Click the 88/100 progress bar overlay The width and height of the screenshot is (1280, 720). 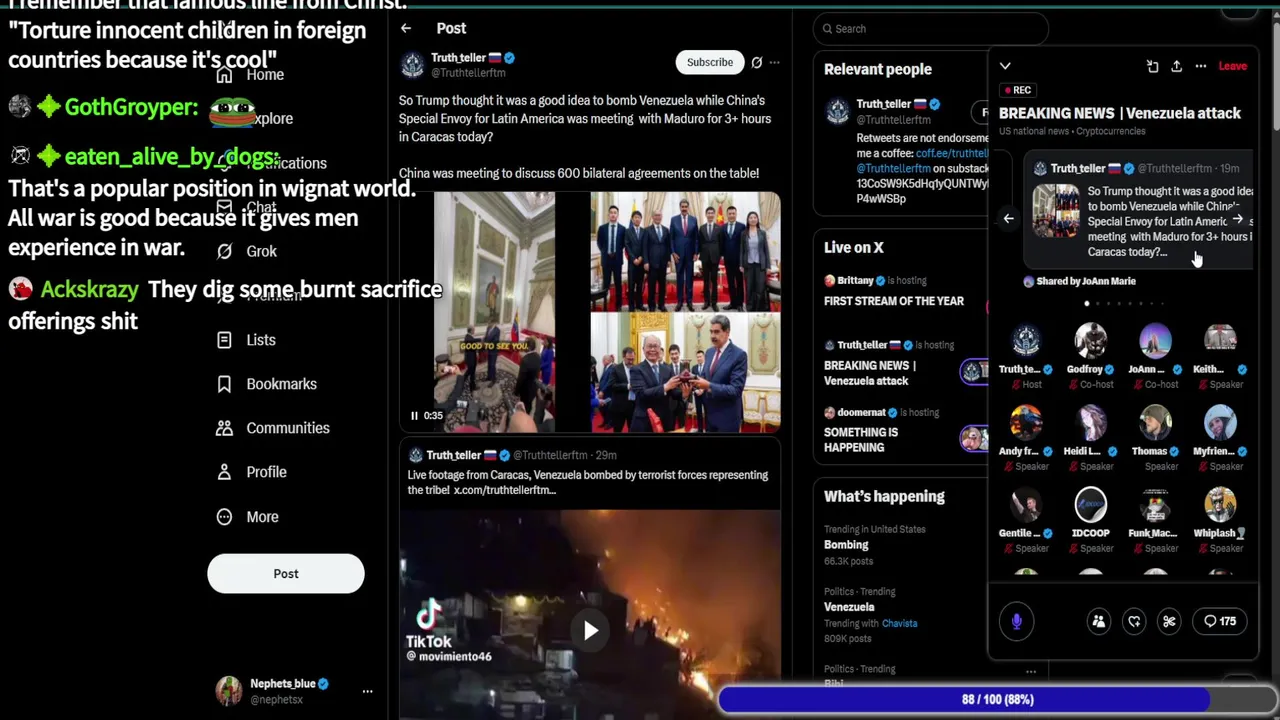(997, 699)
